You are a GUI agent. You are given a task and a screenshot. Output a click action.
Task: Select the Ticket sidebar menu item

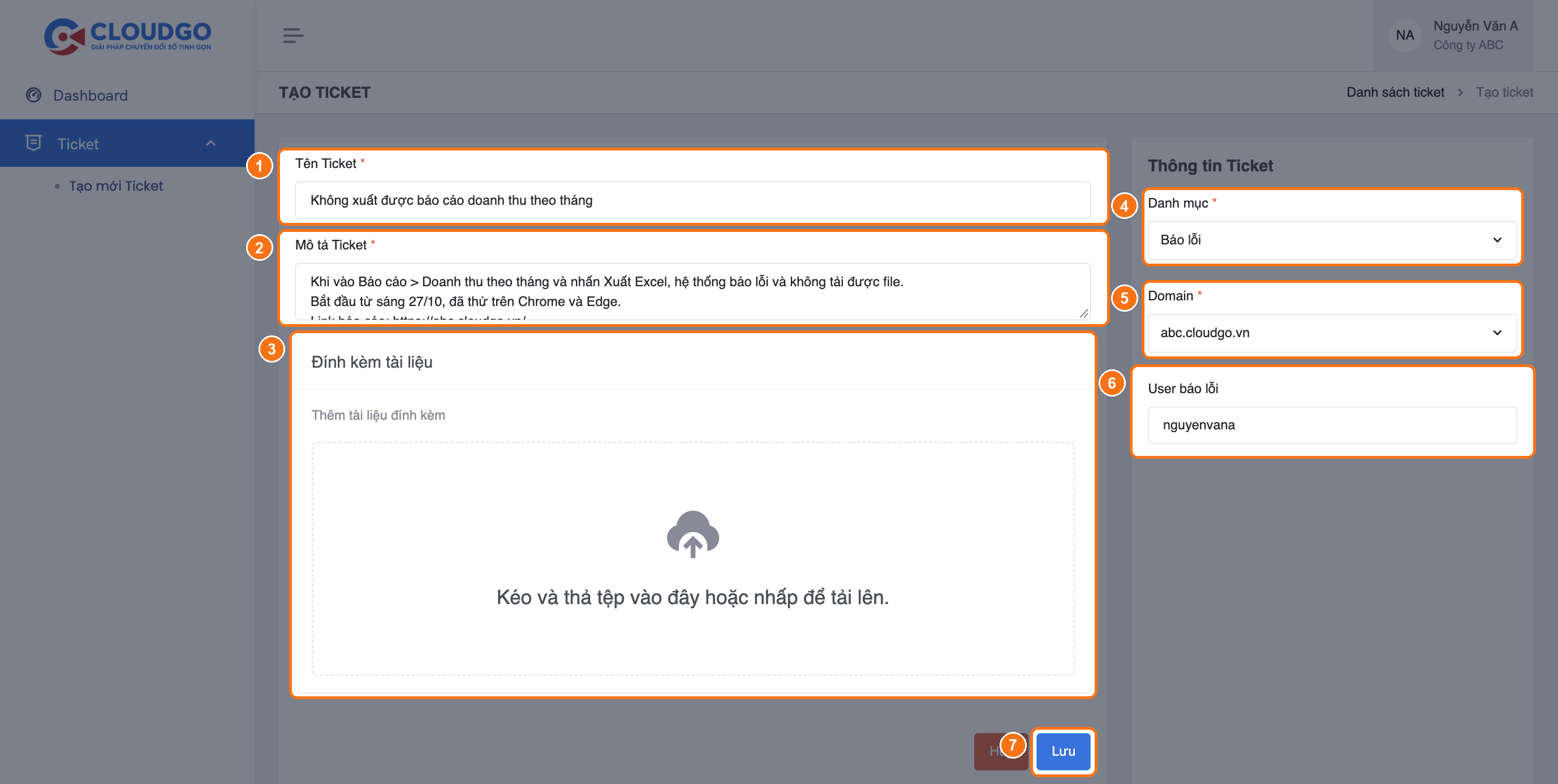(x=127, y=143)
